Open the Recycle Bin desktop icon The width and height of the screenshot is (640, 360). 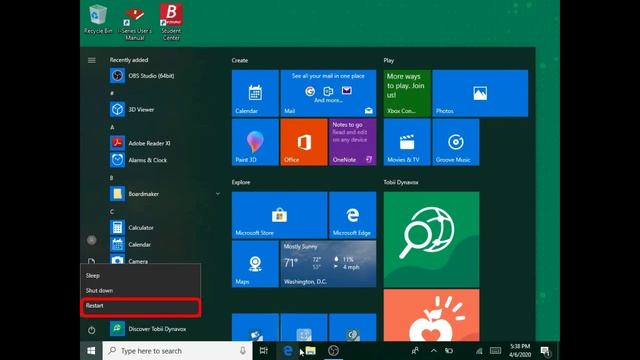pyautogui.click(x=98, y=19)
